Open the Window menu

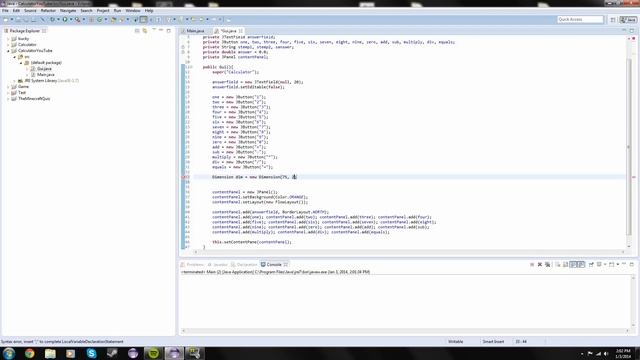pos(133,11)
